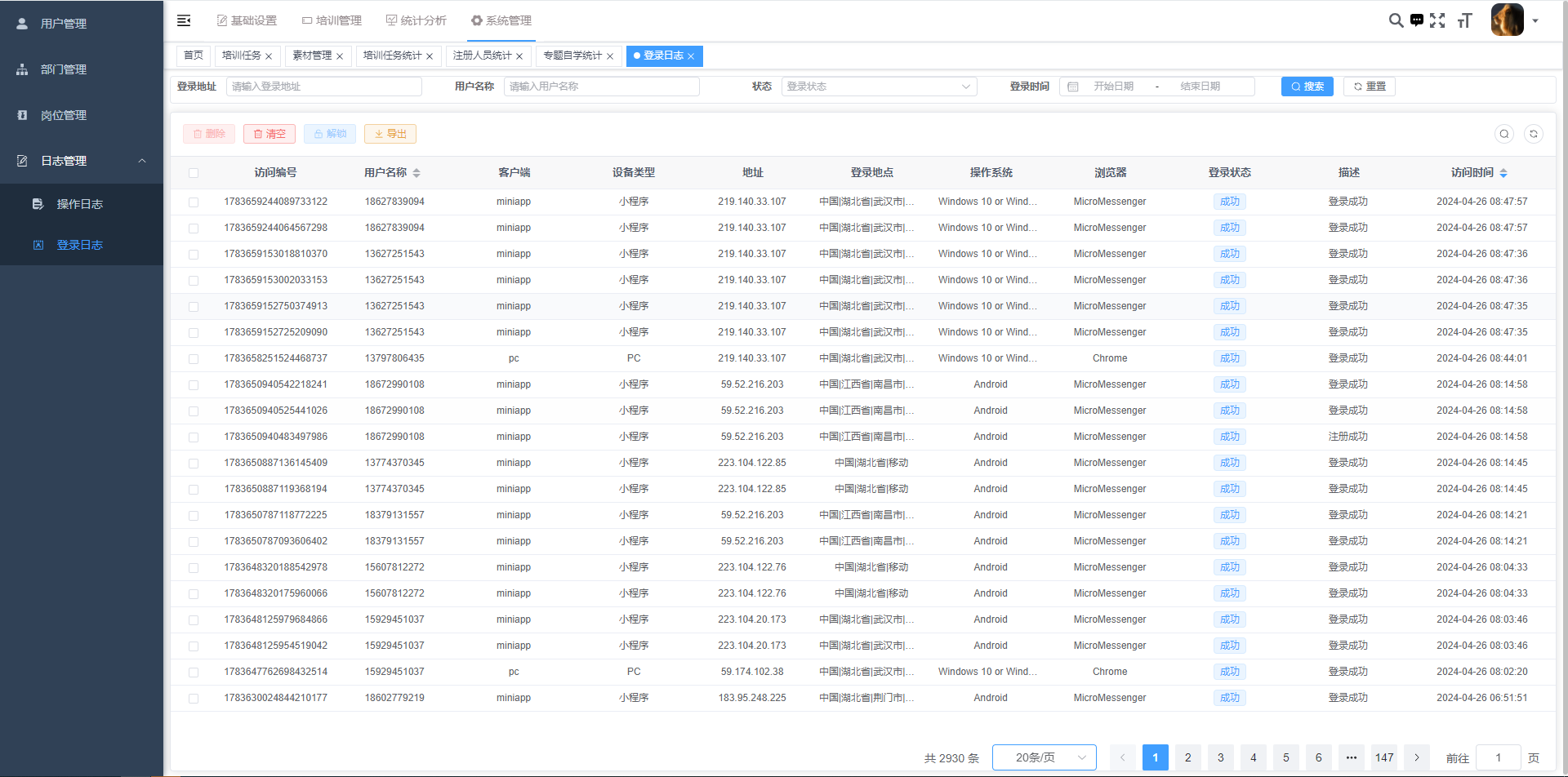The image size is (1568, 777).
Task: Open the 培训管理 top menu
Action: 332,20
